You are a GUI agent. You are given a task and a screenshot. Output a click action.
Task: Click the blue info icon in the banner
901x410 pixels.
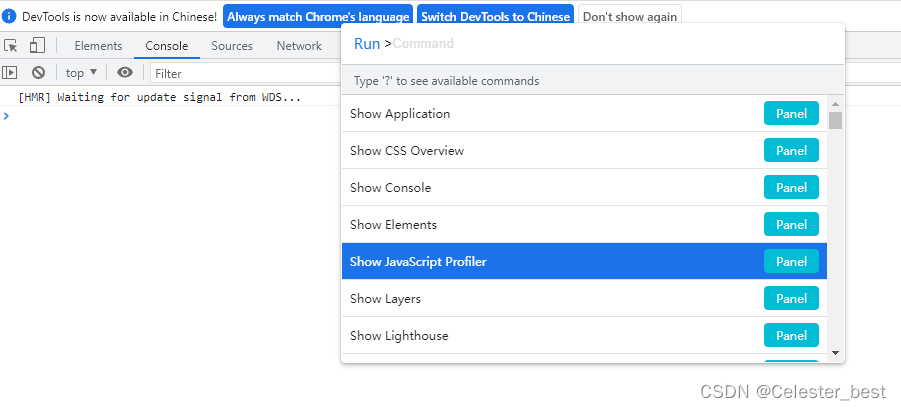click(10, 16)
